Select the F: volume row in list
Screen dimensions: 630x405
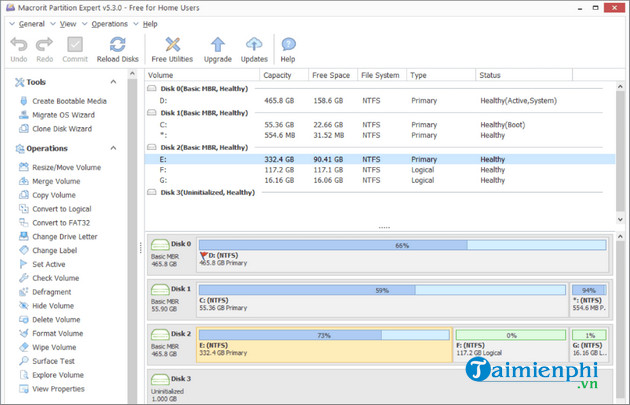[x=380, y=170]
